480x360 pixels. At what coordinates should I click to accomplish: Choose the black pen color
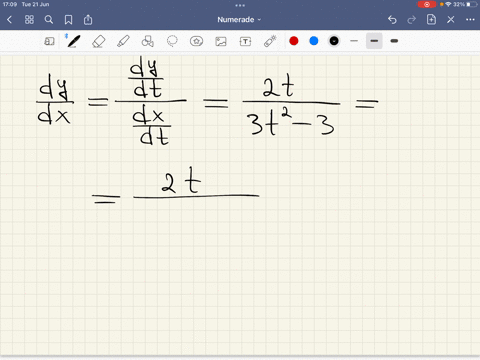334,41
